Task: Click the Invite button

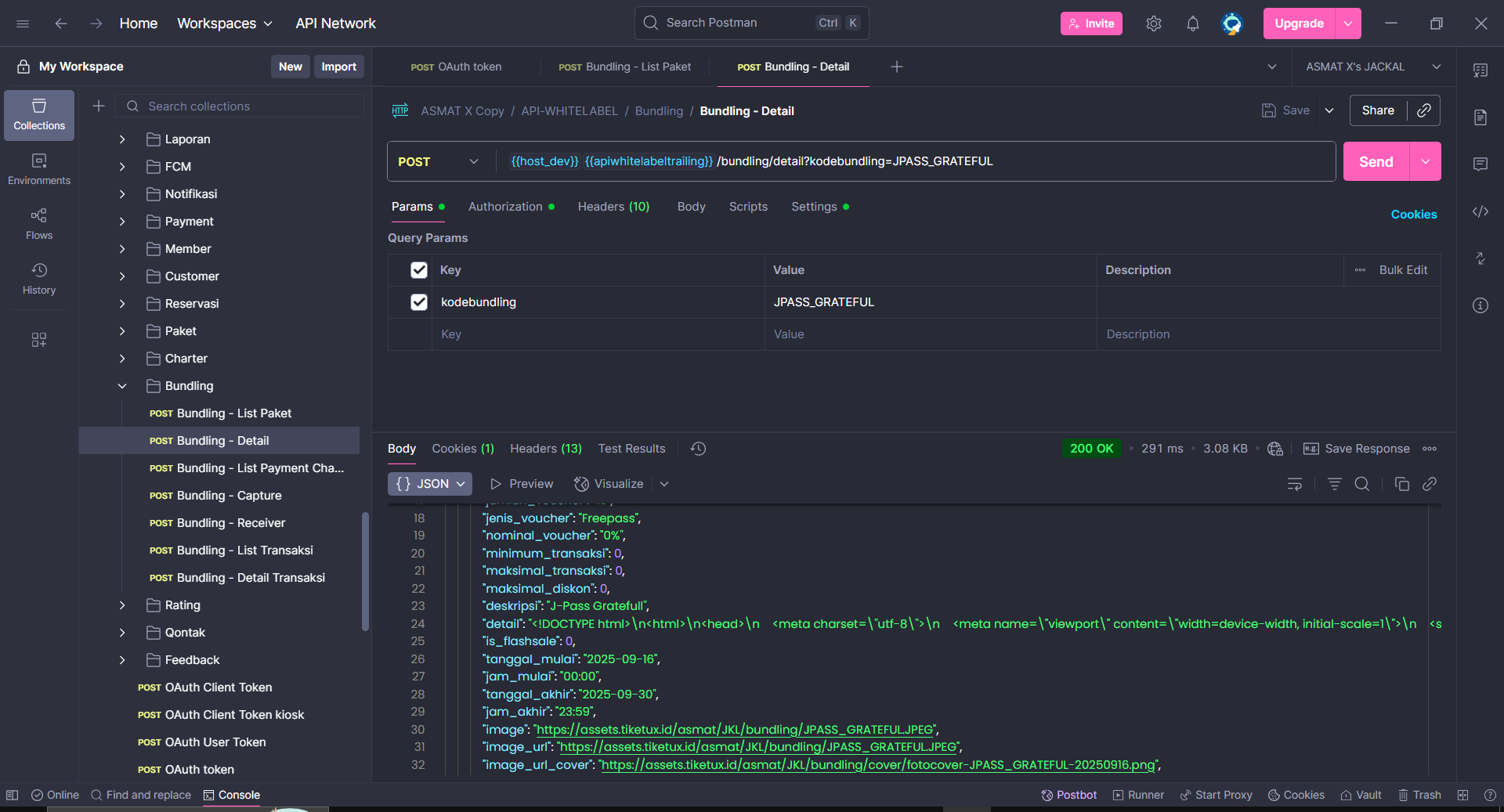Action: point(1091,23)
